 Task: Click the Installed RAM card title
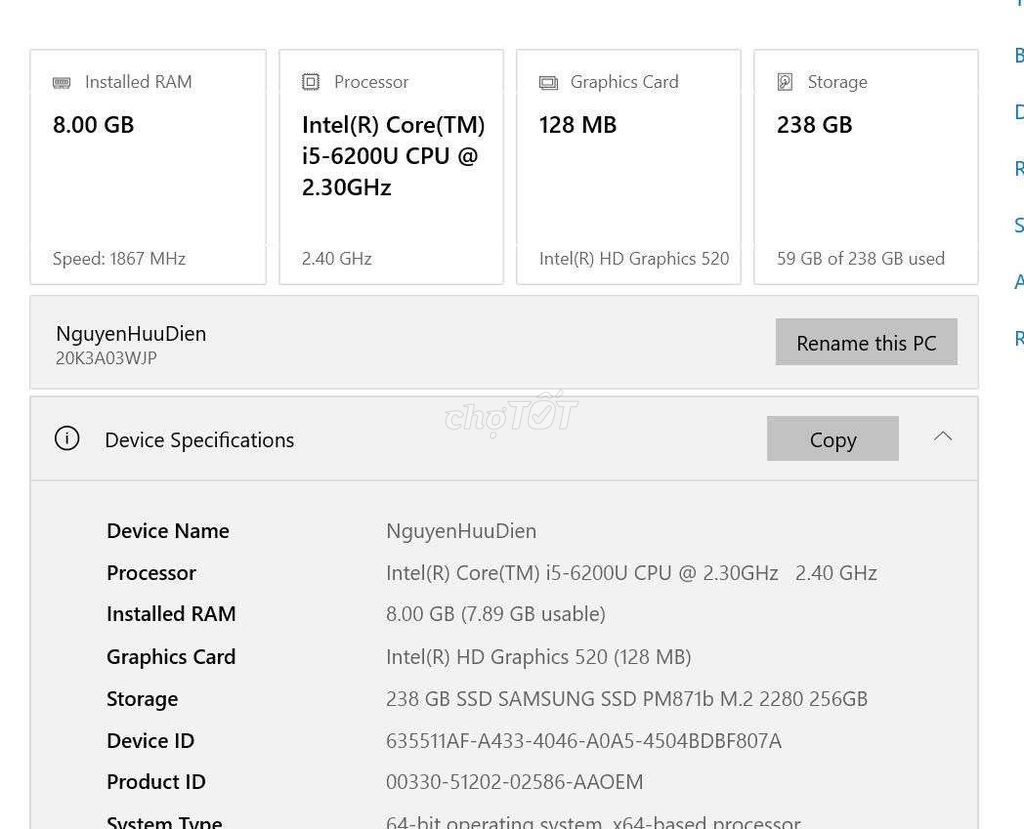[138, 82]
